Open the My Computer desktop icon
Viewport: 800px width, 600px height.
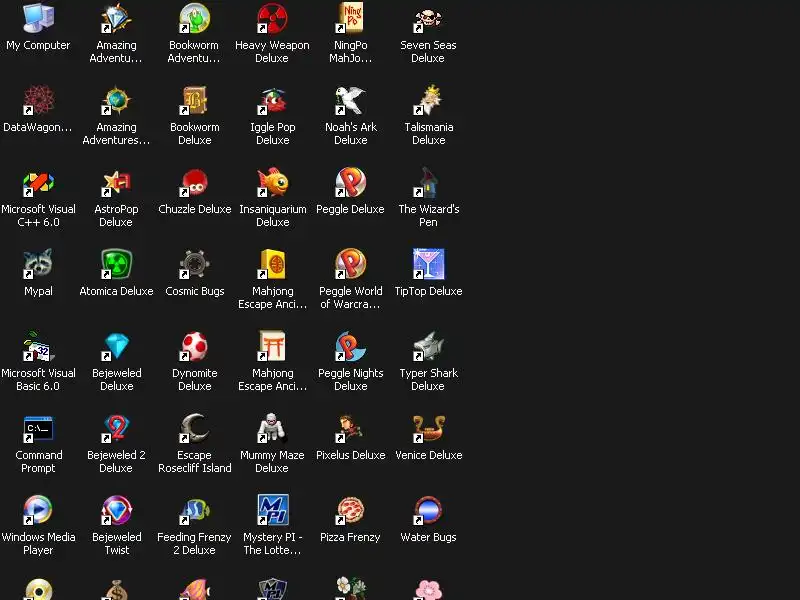[x=38, y=18]
